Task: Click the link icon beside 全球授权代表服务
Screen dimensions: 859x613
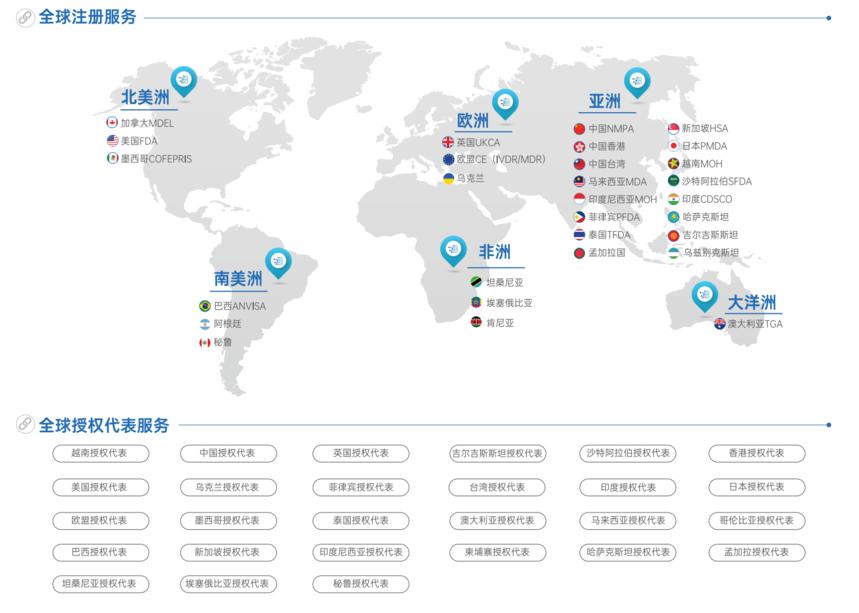Action: (25, 424)
